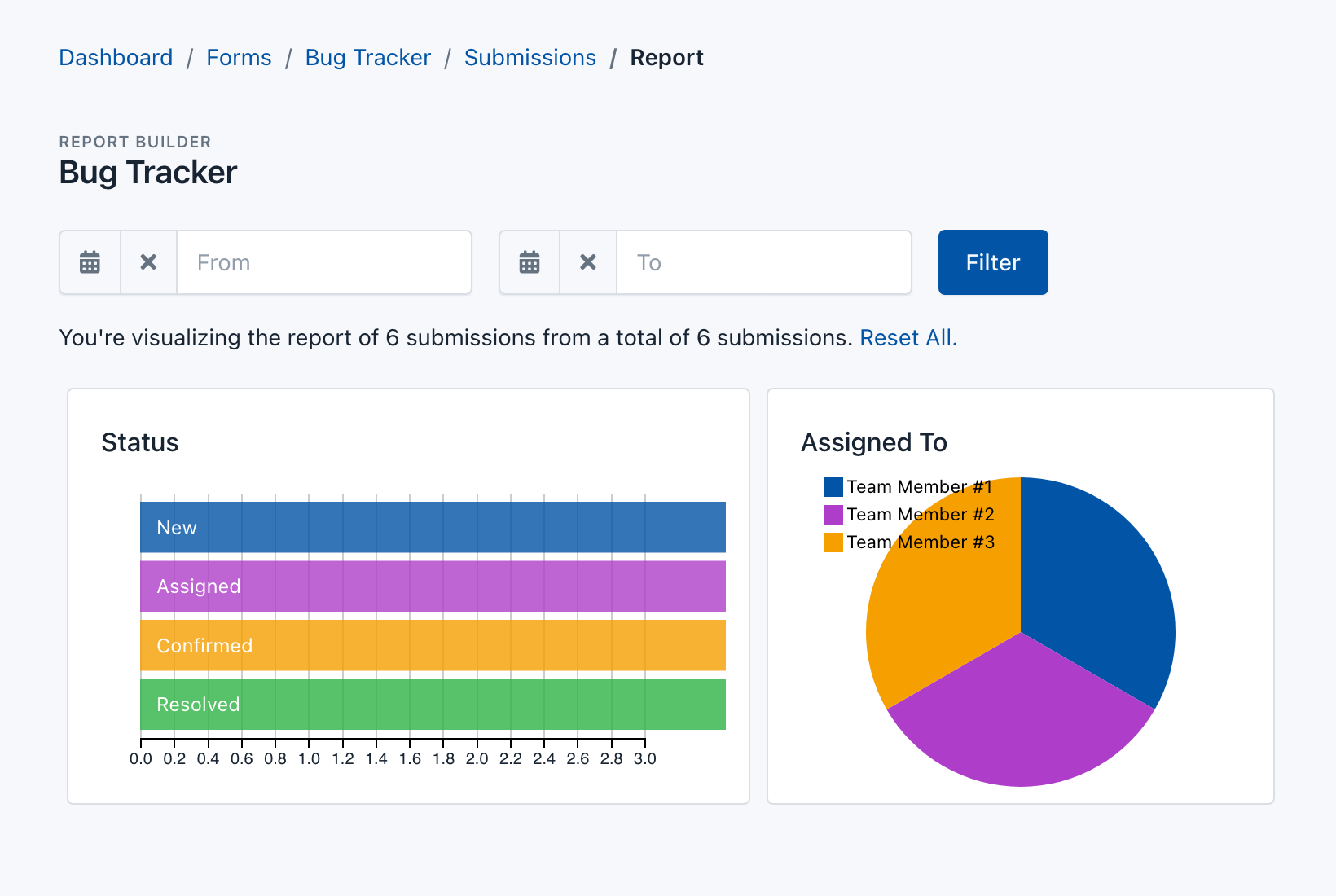
Task: Click the Reset All link
Action: [x=908, y=337]
